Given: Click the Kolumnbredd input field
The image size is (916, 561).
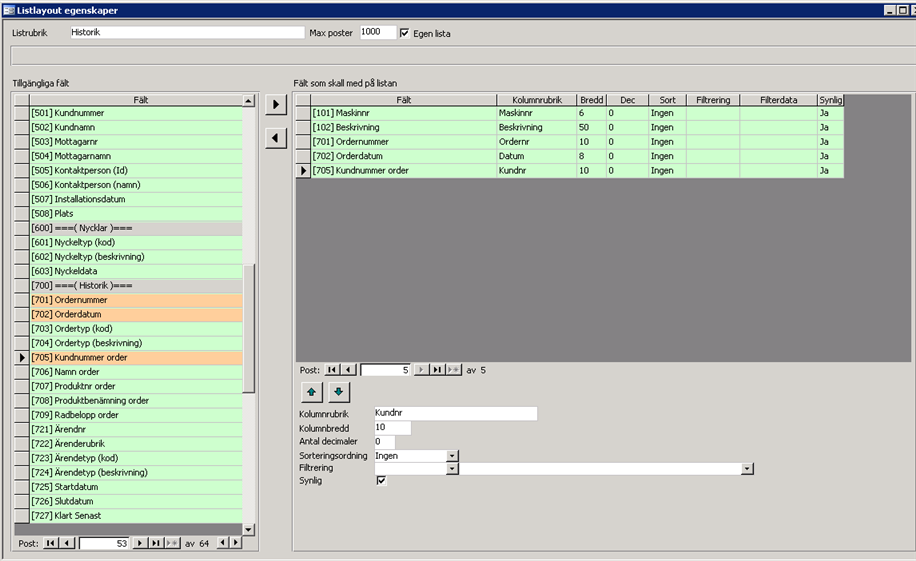Looking at the screenshot, I should click(x=391, y=427).
